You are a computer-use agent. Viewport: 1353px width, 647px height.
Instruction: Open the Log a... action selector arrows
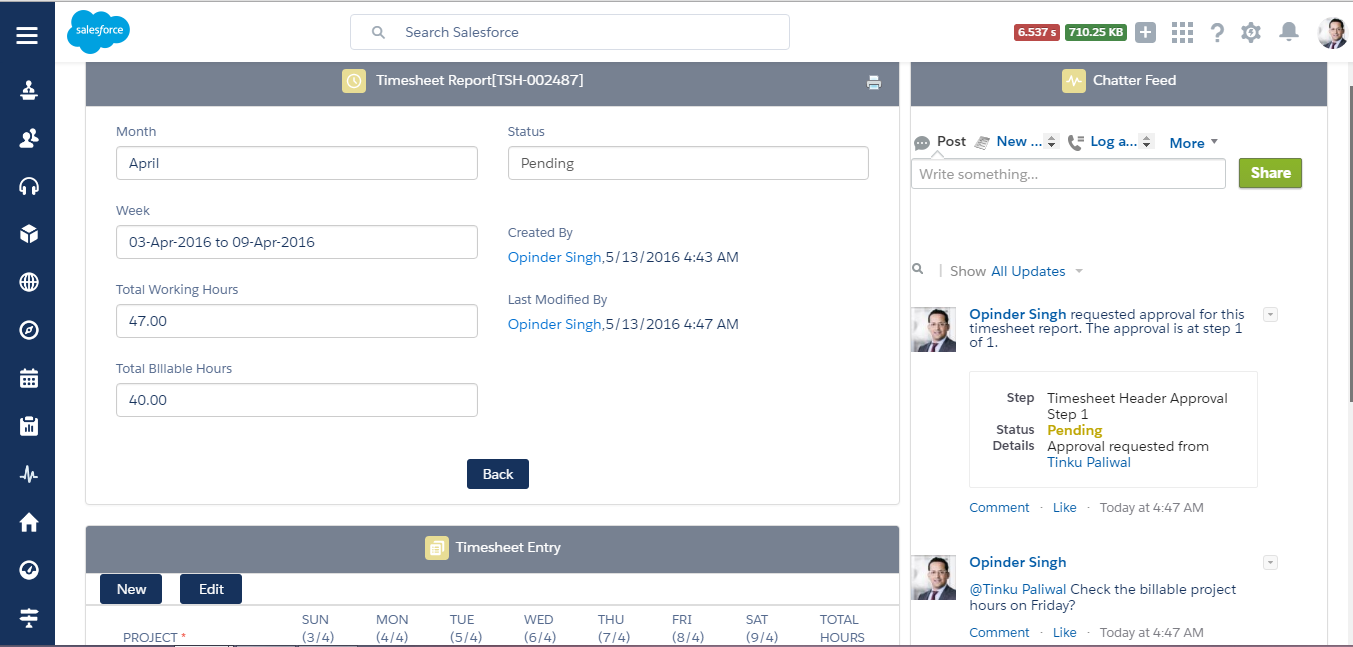coord(1147,142)
